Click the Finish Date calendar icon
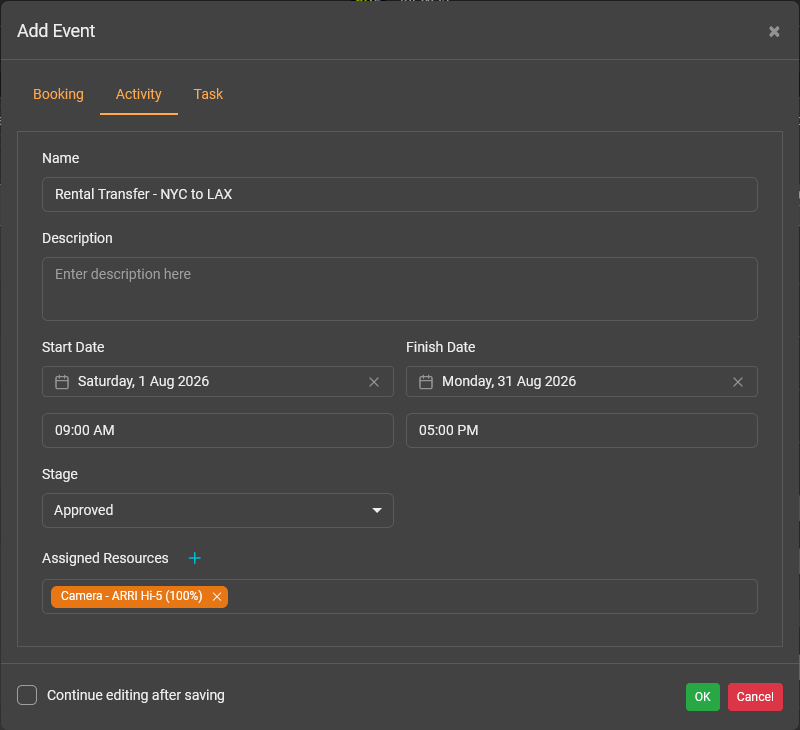This screenshot has width=800, height=730. [x=426, y=382]
